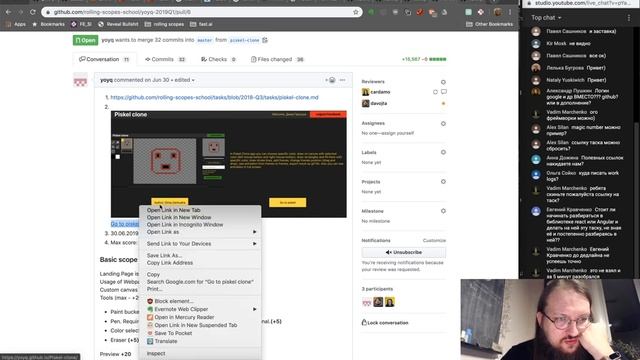This screenshot has width=640, height=360.
Task: Choose Open Link in Incognito Window
Action: point(200,225)
